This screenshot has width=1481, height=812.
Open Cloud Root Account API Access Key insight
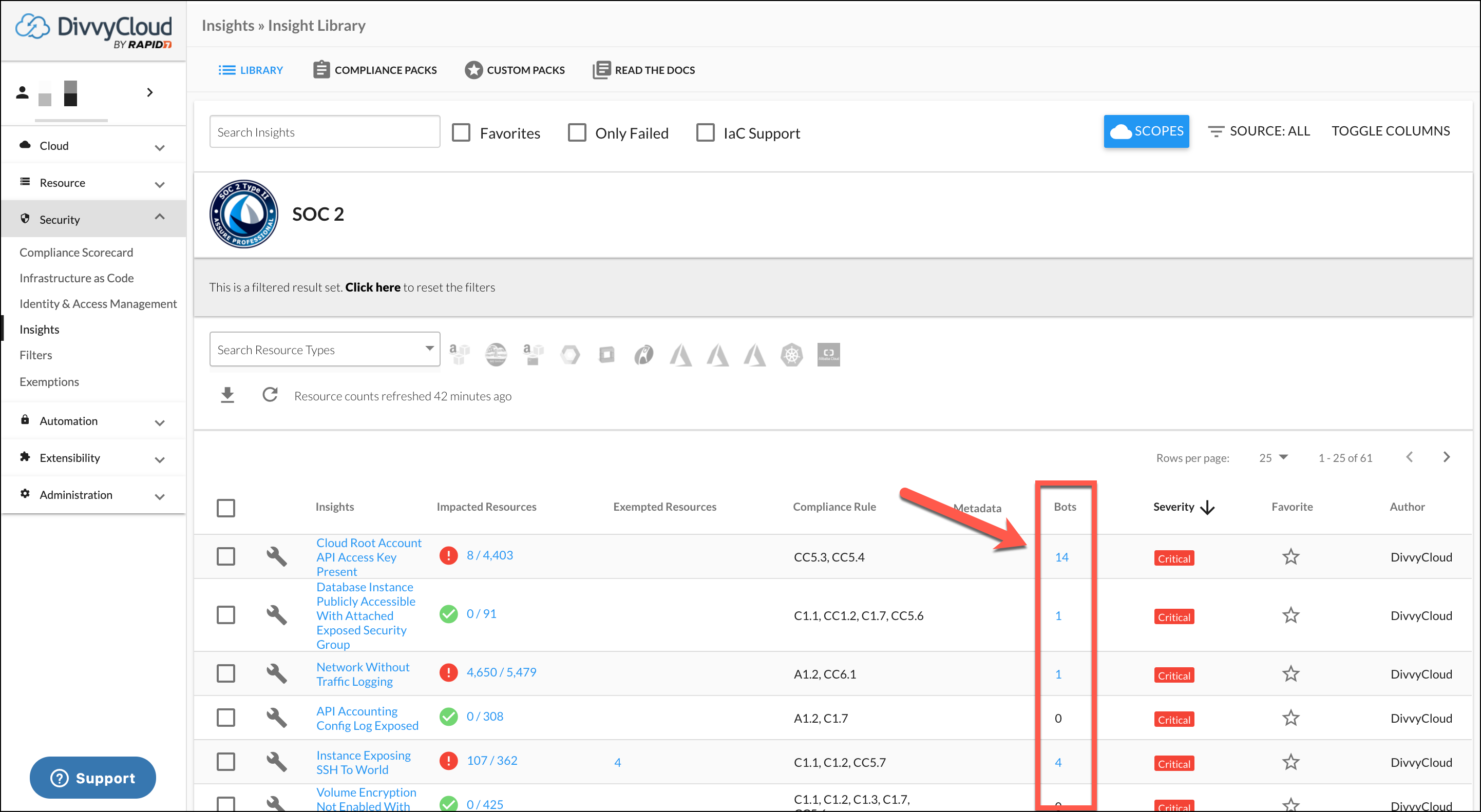click(369, 557)
